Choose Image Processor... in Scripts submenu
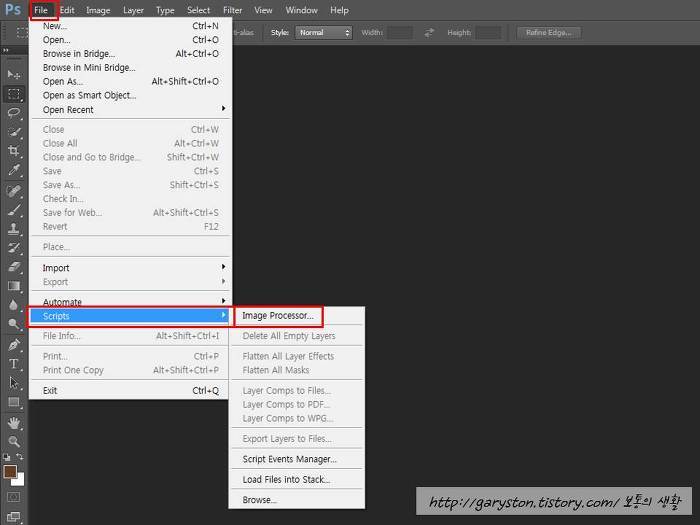 click(x=297, y=316)
